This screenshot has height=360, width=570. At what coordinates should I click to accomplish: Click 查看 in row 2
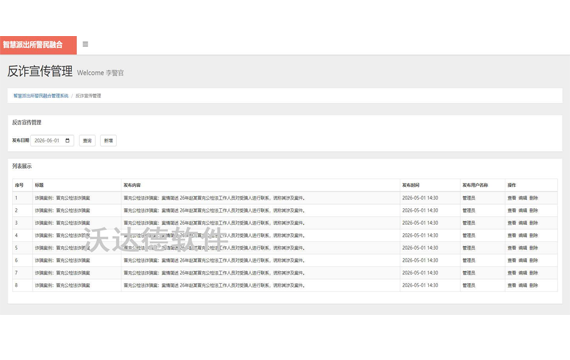pos(512,211)
